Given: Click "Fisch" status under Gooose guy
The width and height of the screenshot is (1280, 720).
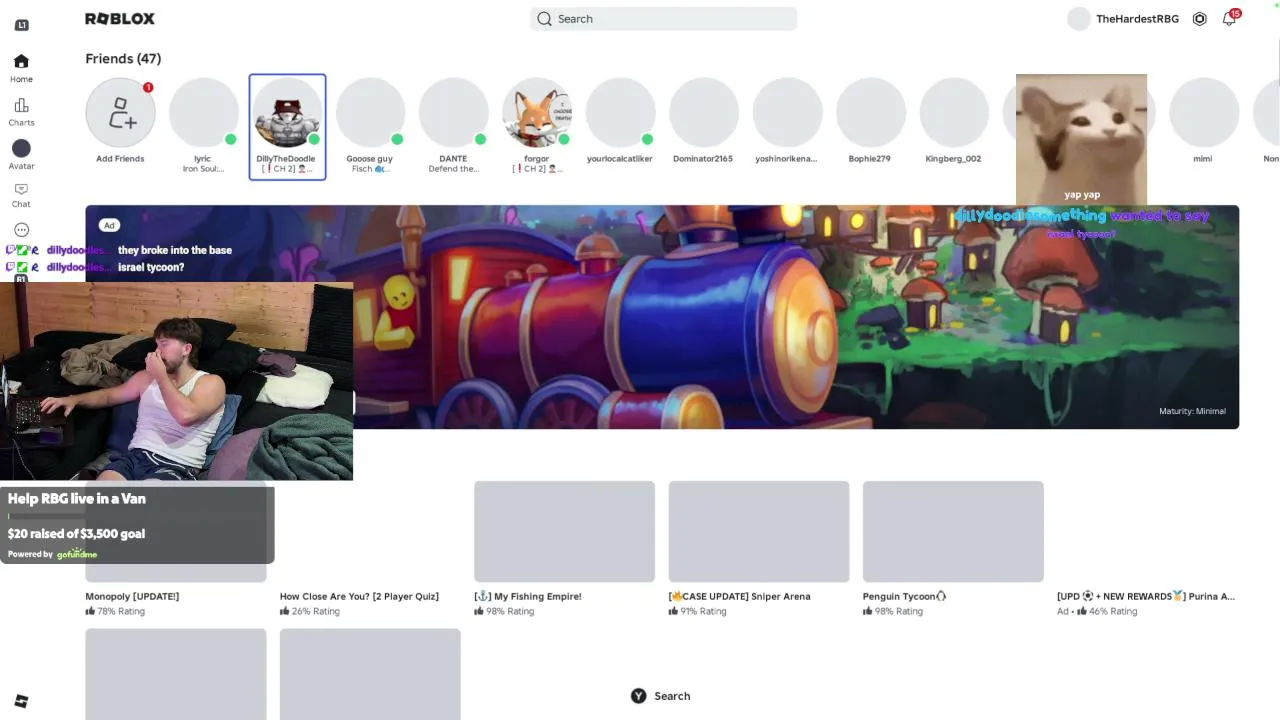Looking at the screenshot, I should (369, 169).
